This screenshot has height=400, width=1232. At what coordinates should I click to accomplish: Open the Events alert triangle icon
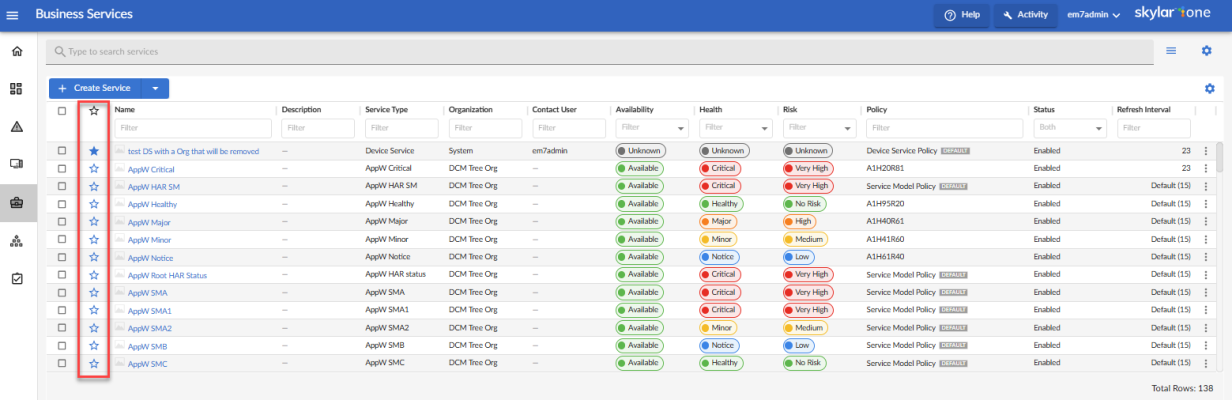(16, 127)
